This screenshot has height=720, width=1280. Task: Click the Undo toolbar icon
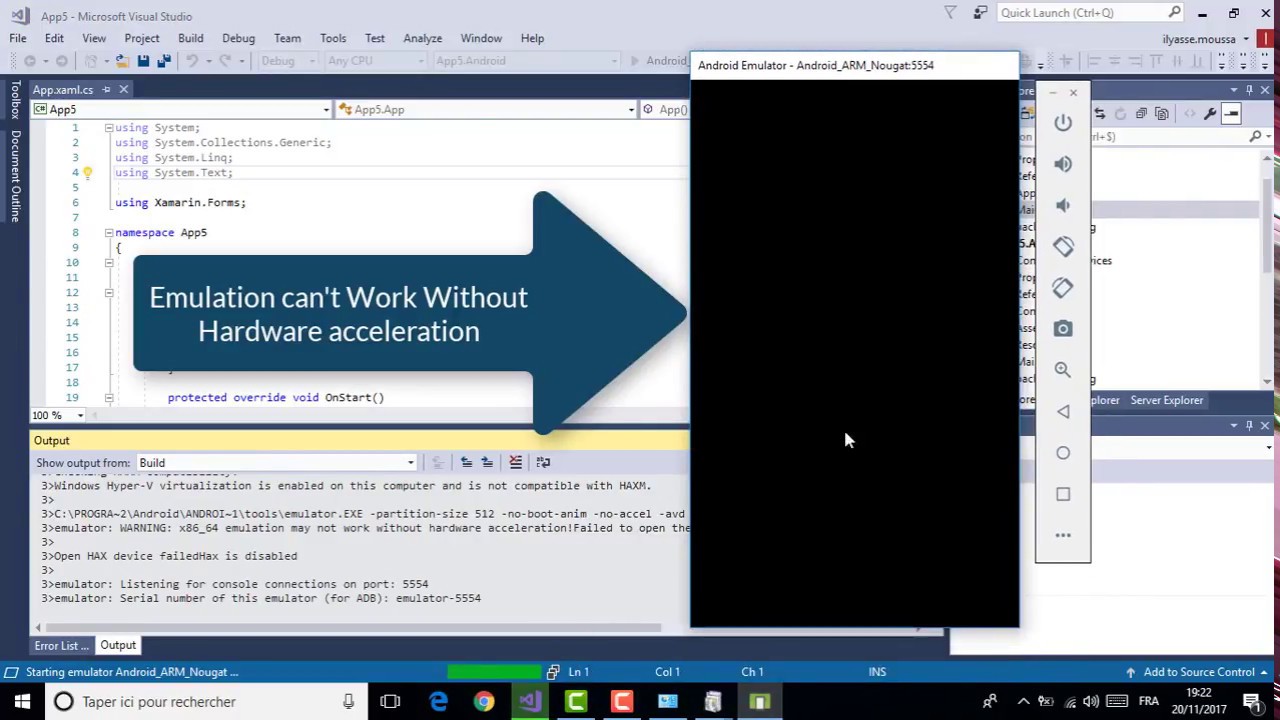coord(192,61)
